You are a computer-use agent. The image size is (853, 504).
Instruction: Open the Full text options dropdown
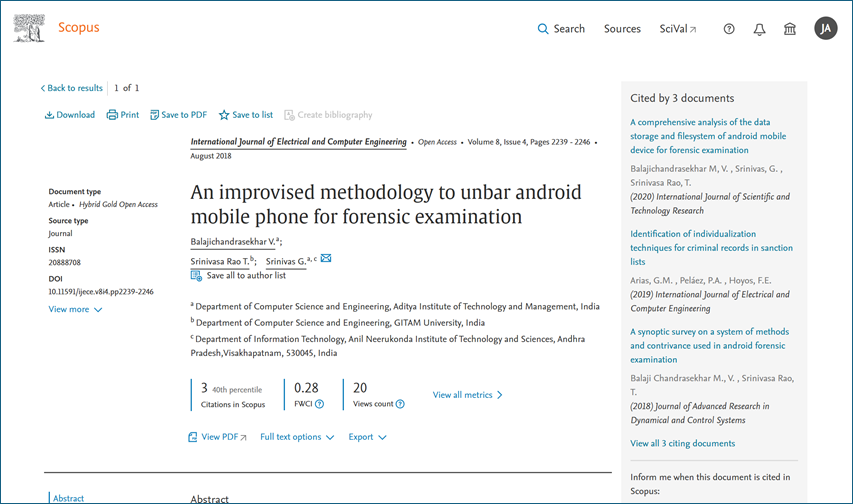(x=297, y=437)
